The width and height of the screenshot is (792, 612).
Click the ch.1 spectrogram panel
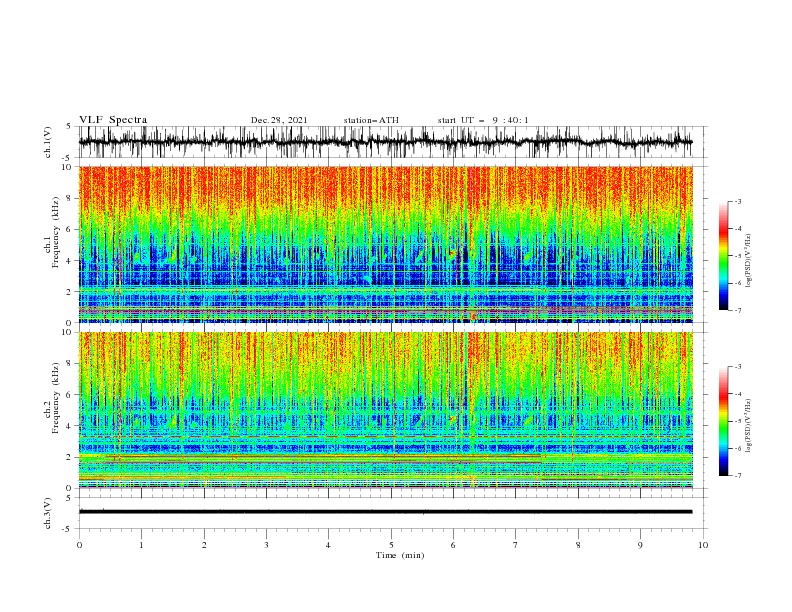[385, 244]
